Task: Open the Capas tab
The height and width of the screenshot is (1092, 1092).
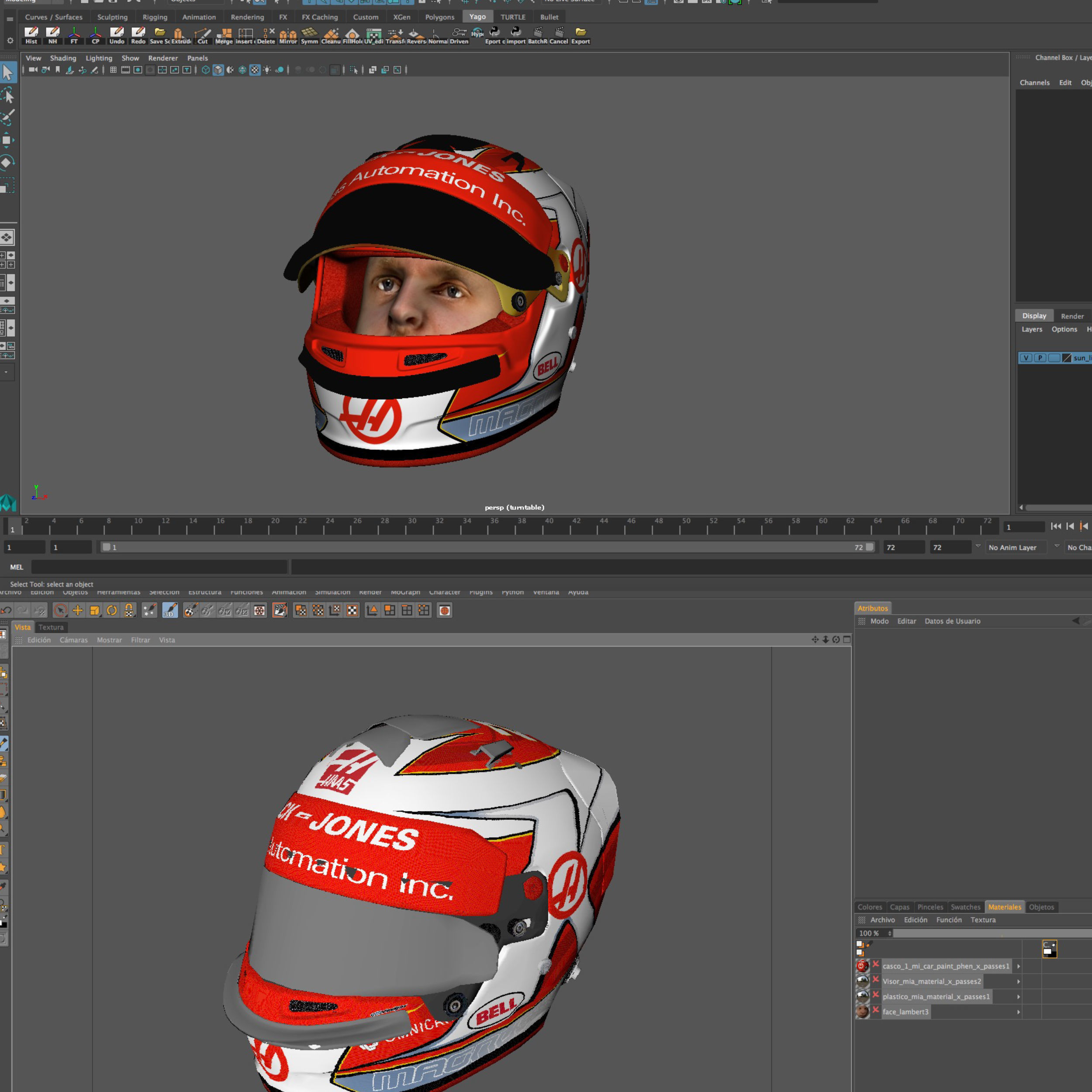Action: (x=899, y=907)
